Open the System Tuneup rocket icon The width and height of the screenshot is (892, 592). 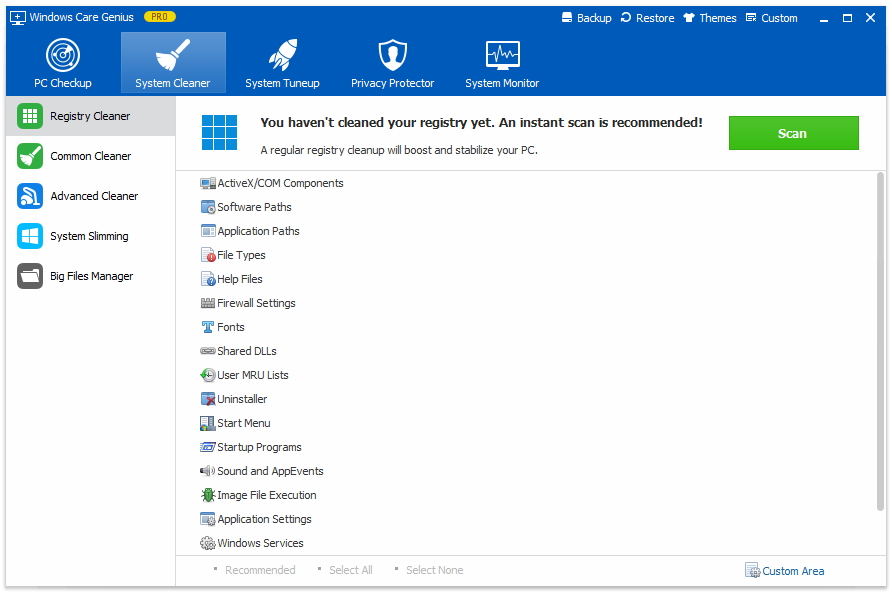click(x=283, y=55)
